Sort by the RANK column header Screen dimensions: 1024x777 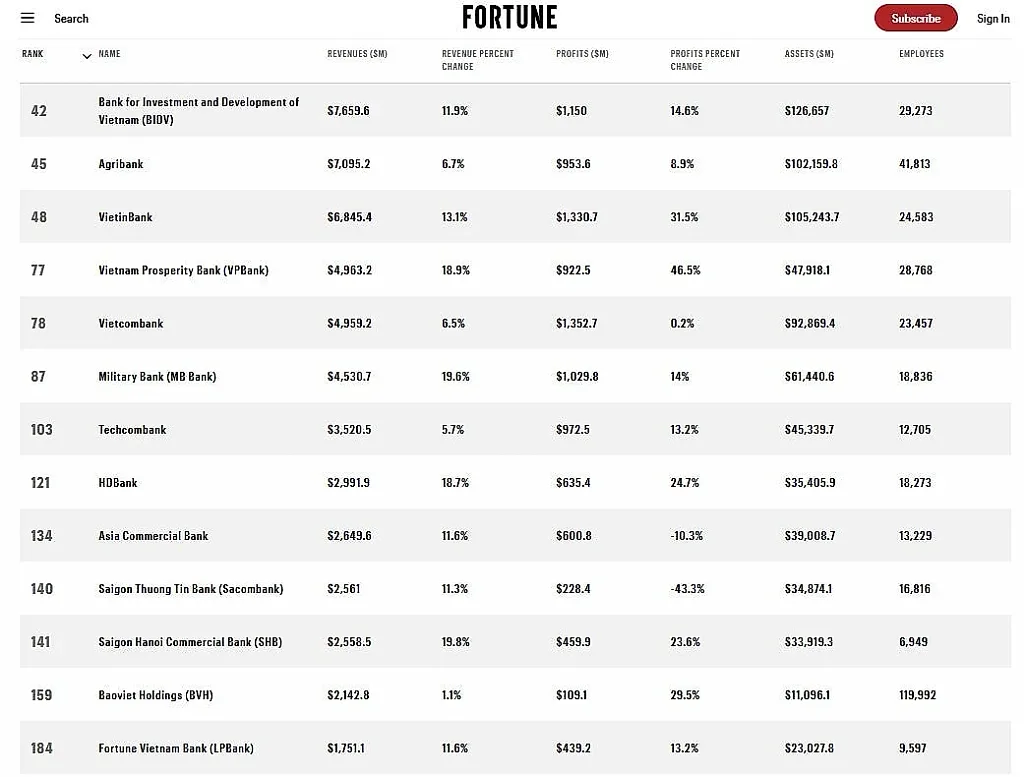(33, 54)
